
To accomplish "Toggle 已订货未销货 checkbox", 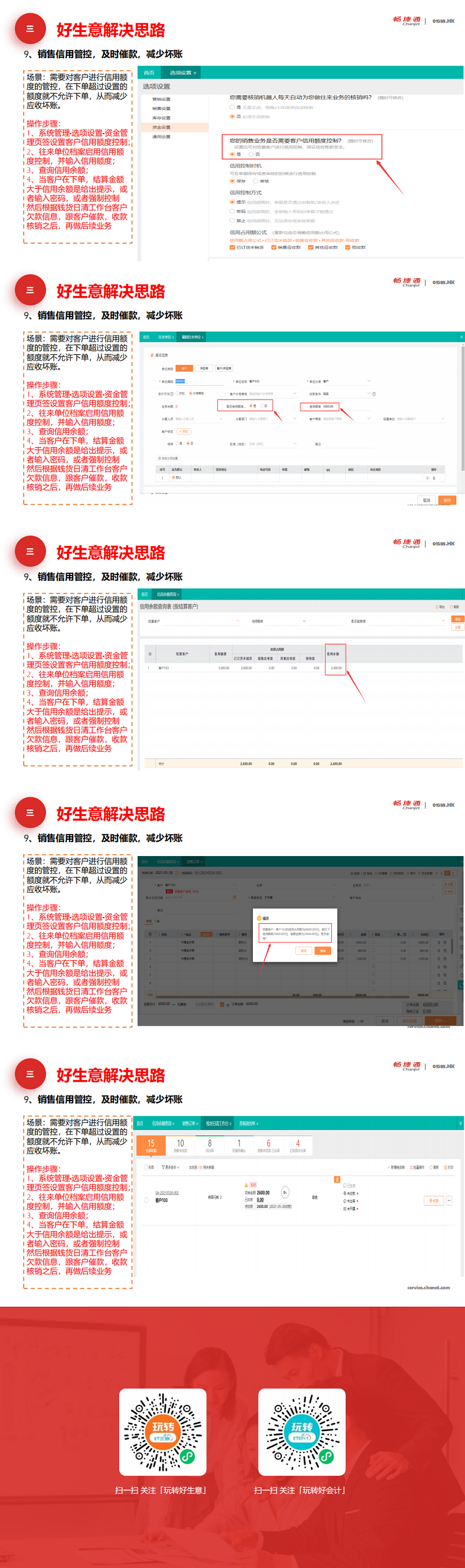I will (232, 247).
